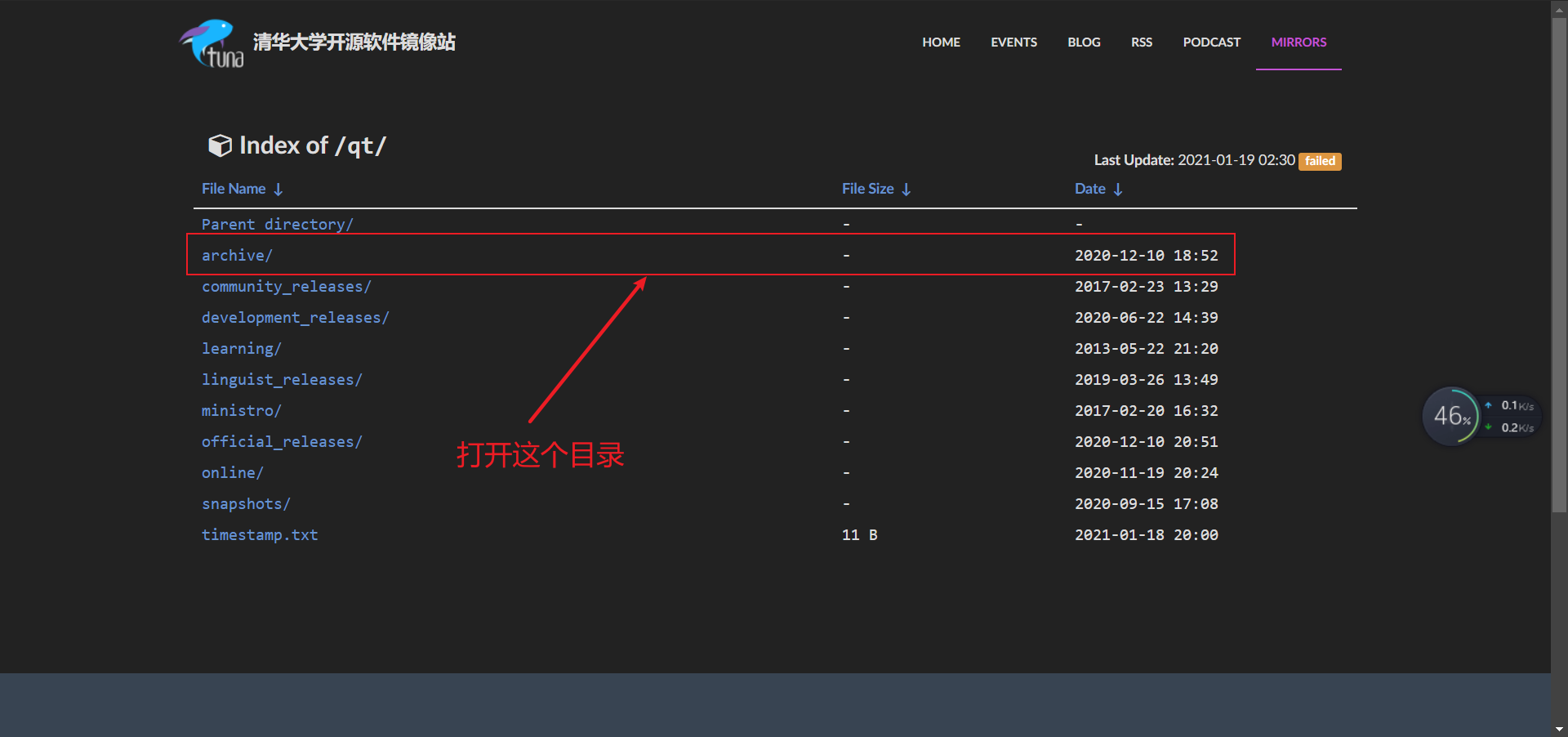Click the scrollbar down arrow
The image size is (1568, 737).
pos(1560,730)
